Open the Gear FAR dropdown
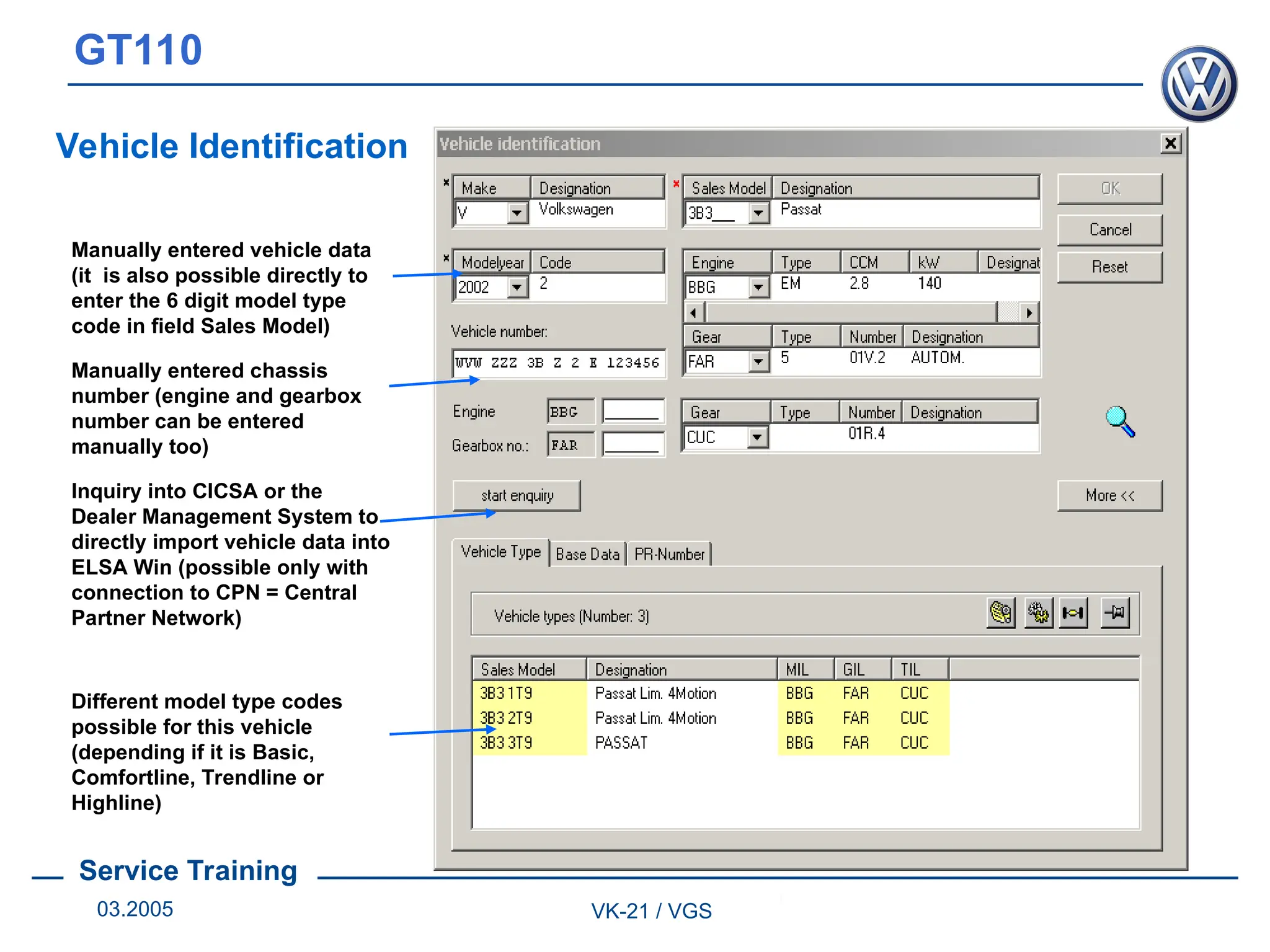 point(758,361)
